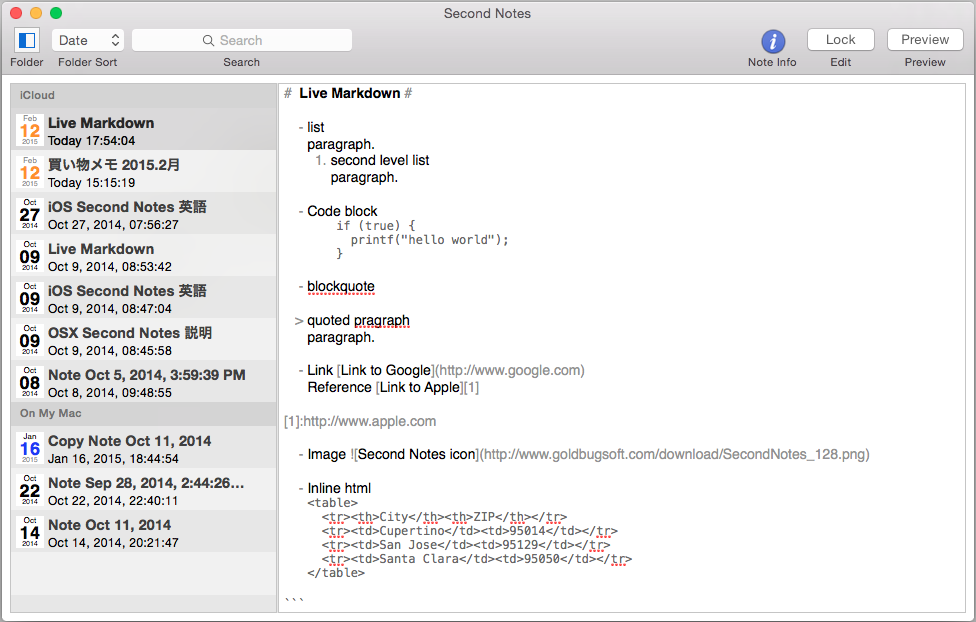
Task: Select iOS Second Notes 英語 note dated Oct 27
Action: pos(144,214)
